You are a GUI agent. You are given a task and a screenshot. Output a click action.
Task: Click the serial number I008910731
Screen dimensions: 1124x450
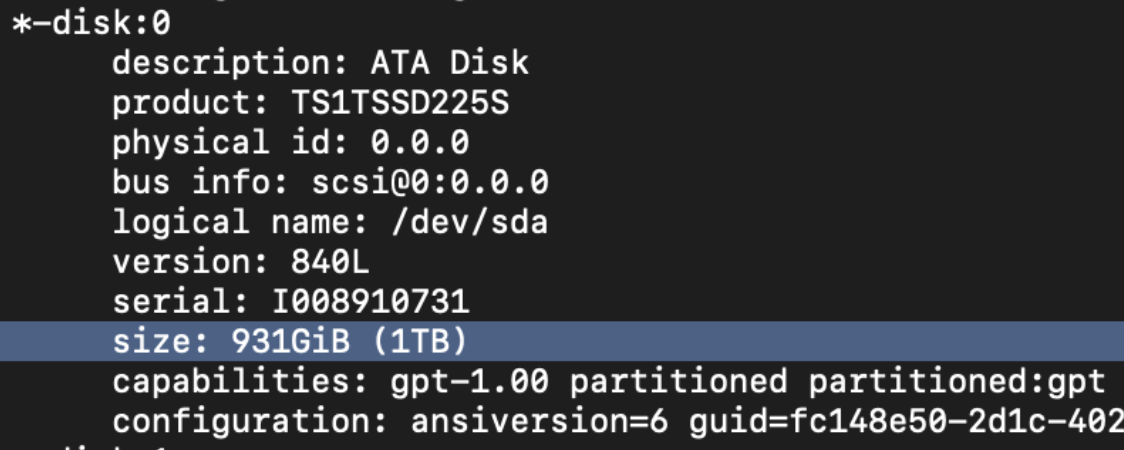[369, 301]
